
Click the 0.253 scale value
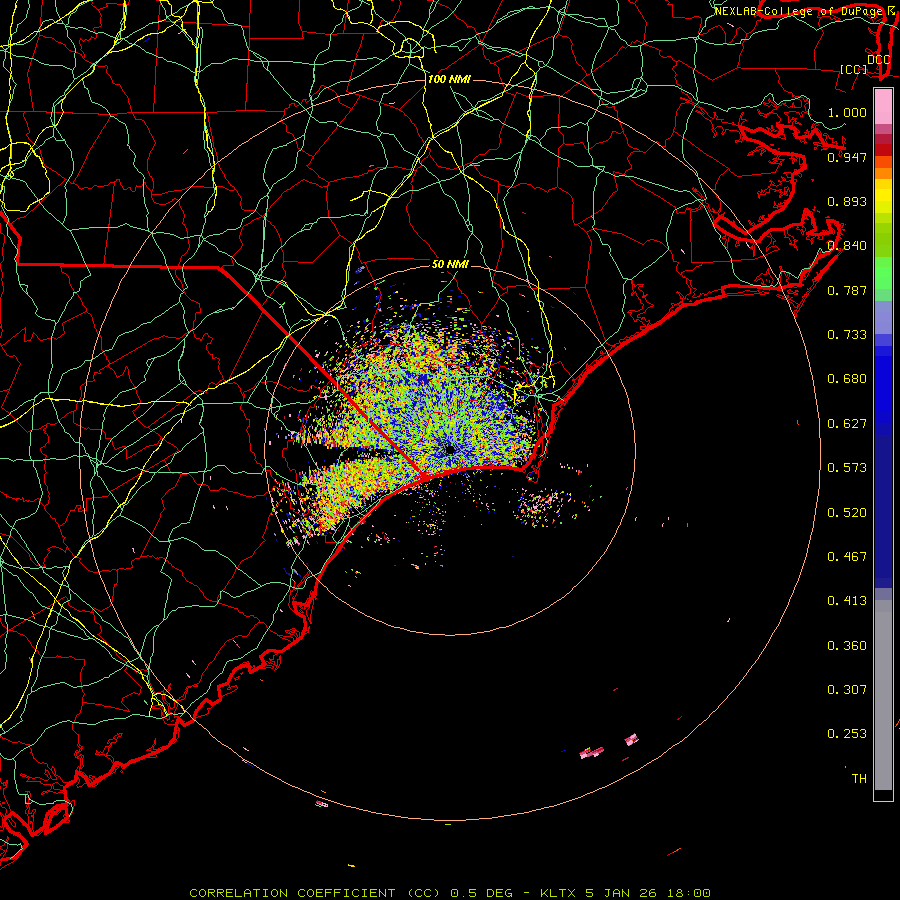point(847,734)
